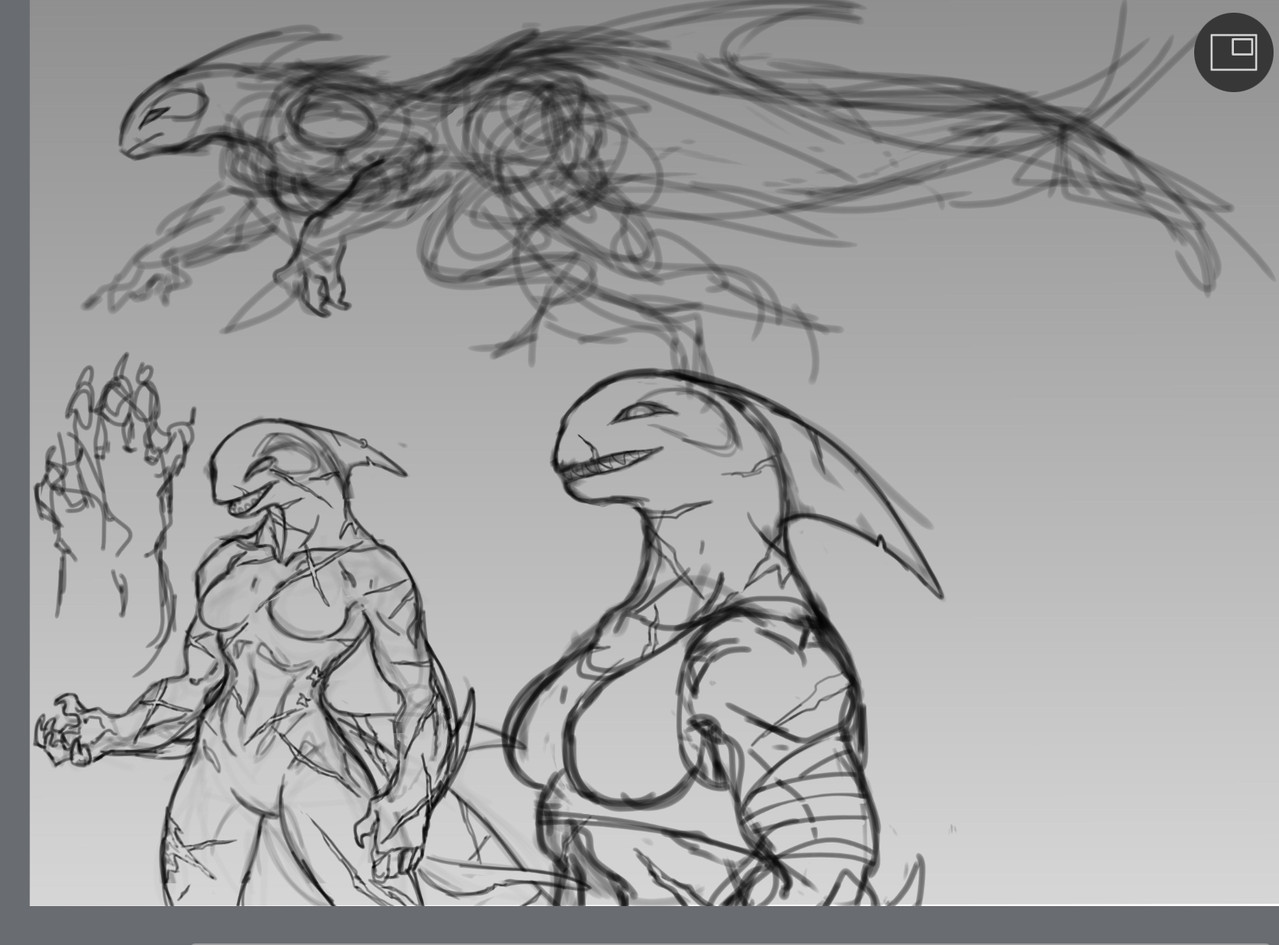Click the picture-in-picture icon in the top corner
The width and height of the screenshot is (1279, 945).
(x=1233, y=52)
